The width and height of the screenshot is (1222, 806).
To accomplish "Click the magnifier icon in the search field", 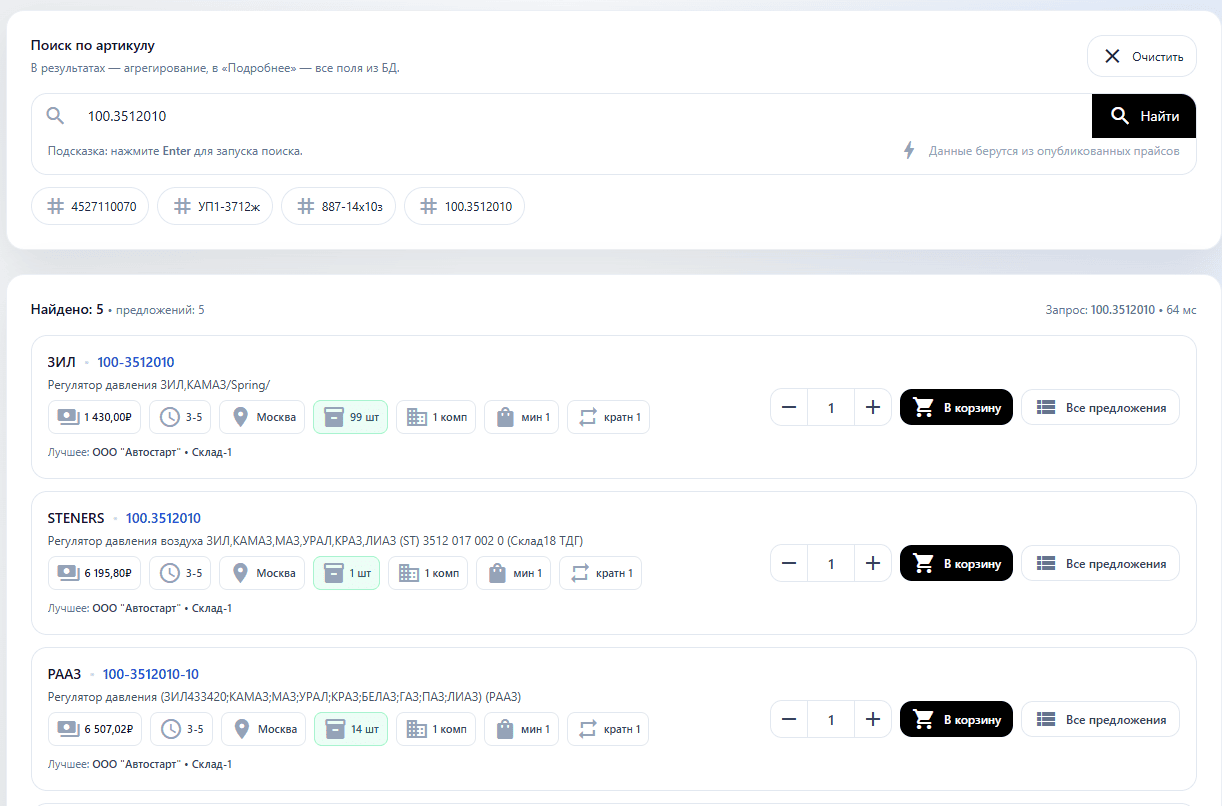I will 55,115.
